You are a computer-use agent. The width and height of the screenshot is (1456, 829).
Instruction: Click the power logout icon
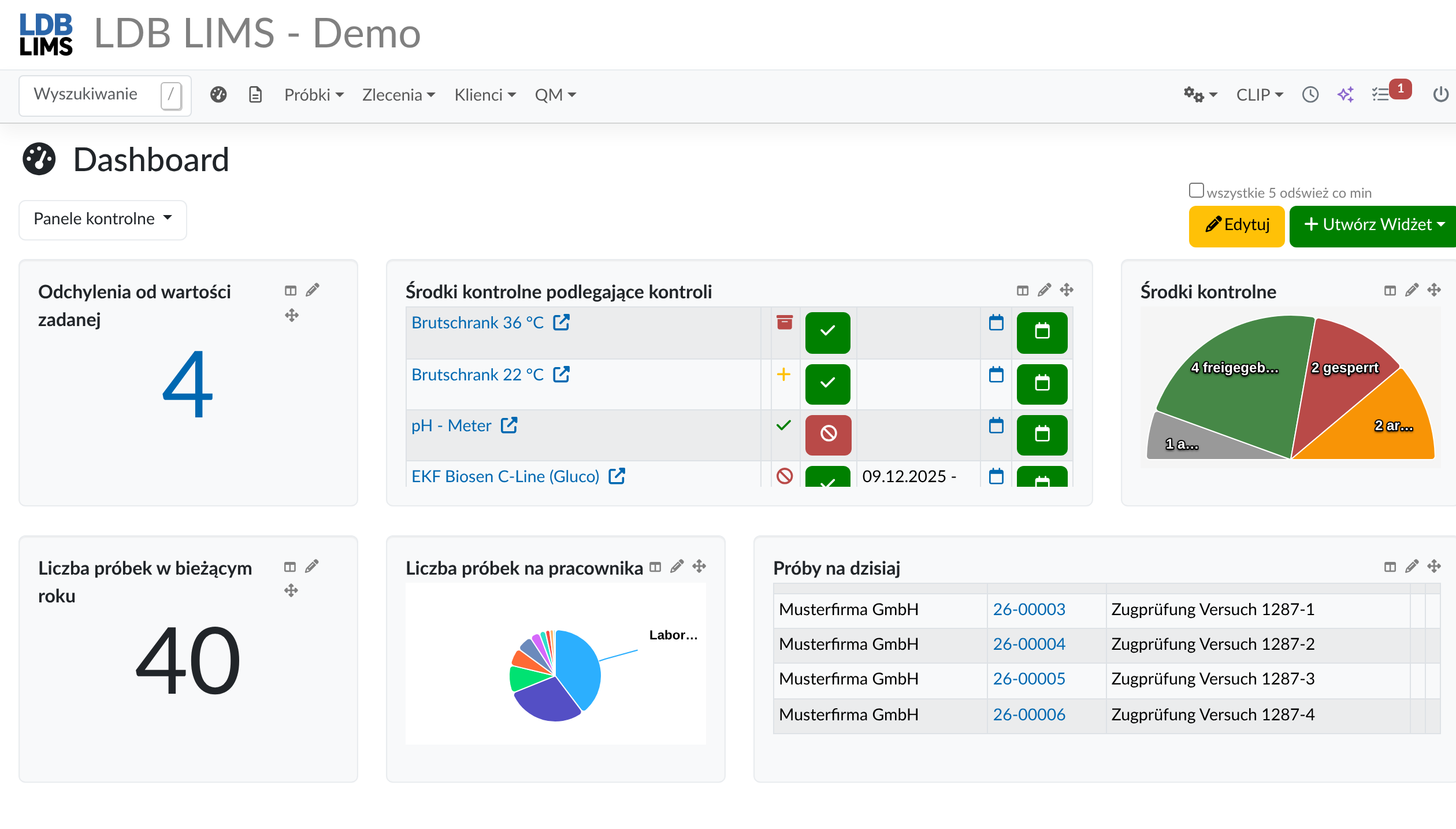coord(1441,94)
